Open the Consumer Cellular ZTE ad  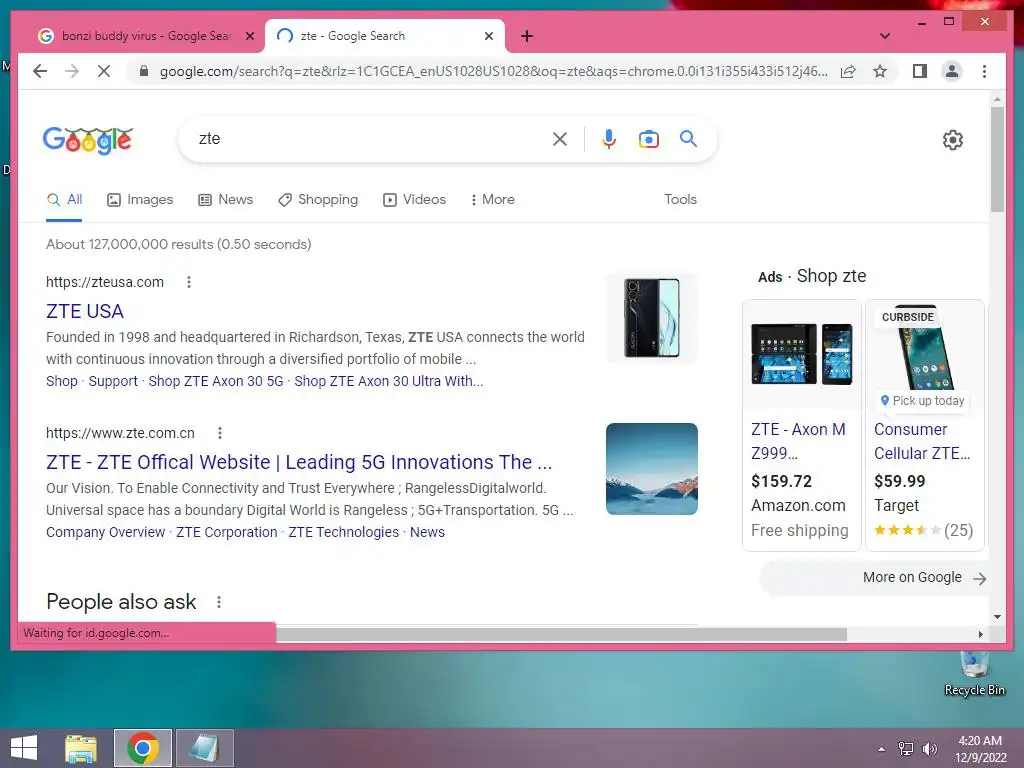coord(921,441)
